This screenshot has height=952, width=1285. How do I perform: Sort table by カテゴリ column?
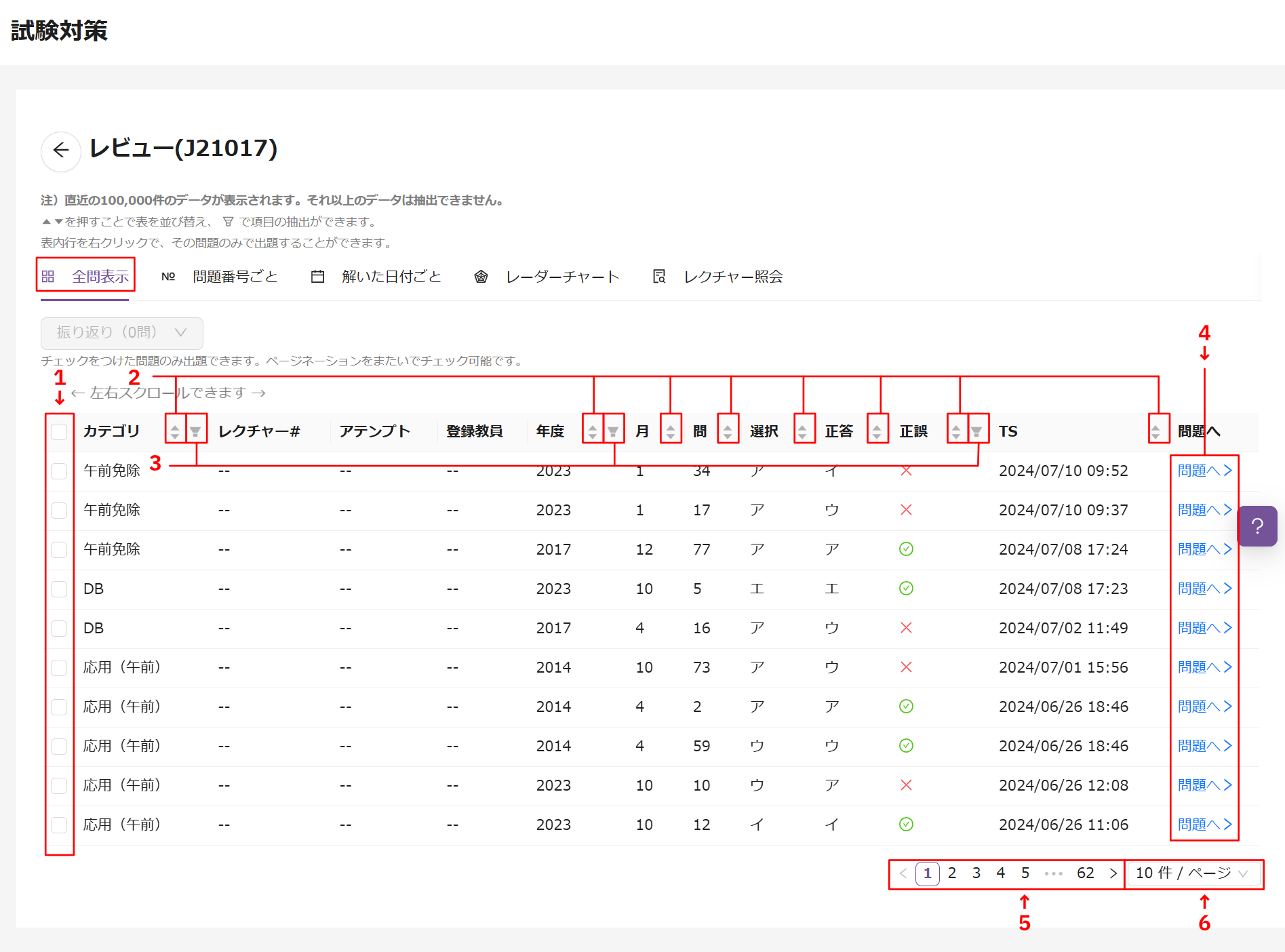tap(175, 431)
